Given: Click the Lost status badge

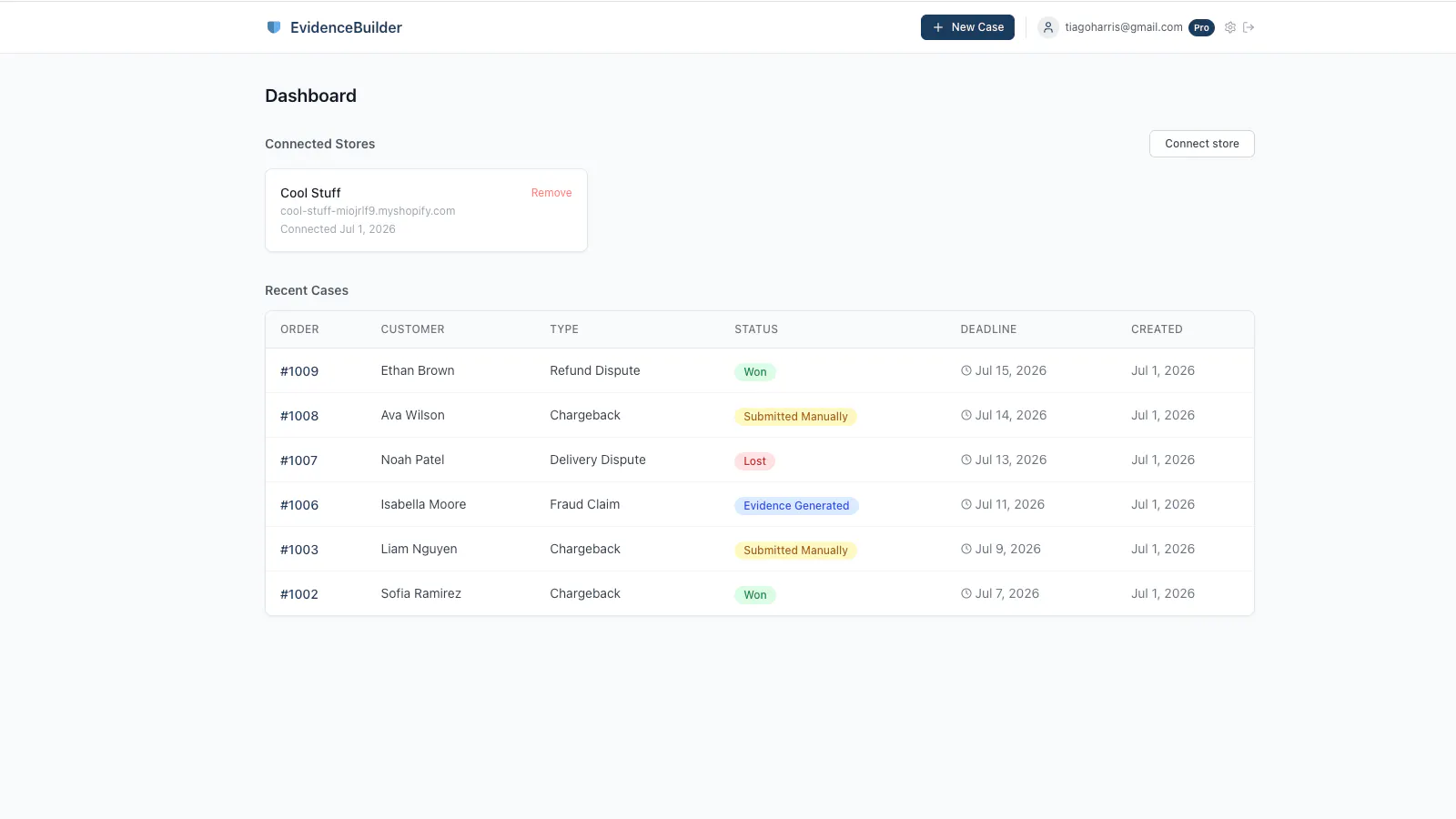Looking at the screenshot, I should pos(754,460).
